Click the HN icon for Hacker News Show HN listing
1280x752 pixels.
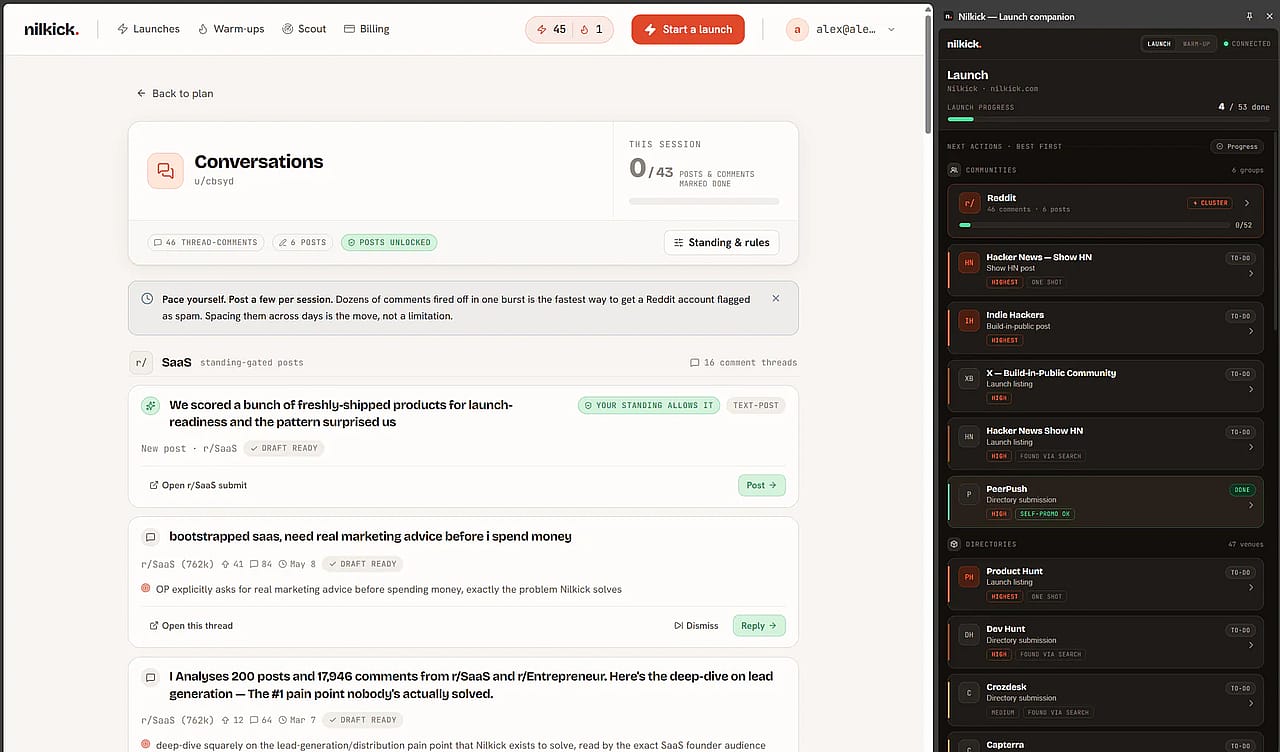point(969,437)
